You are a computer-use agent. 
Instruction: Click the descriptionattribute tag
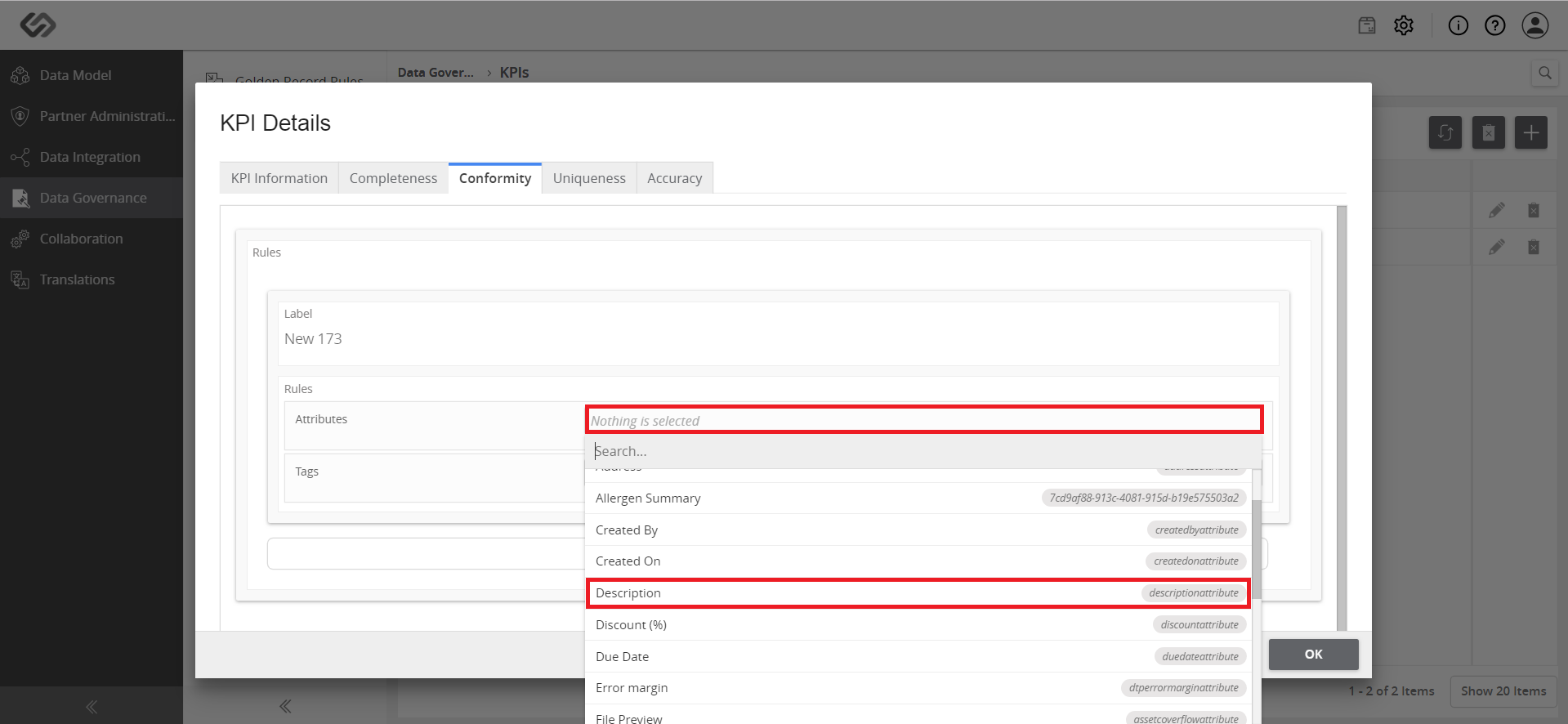[1194, 593]
